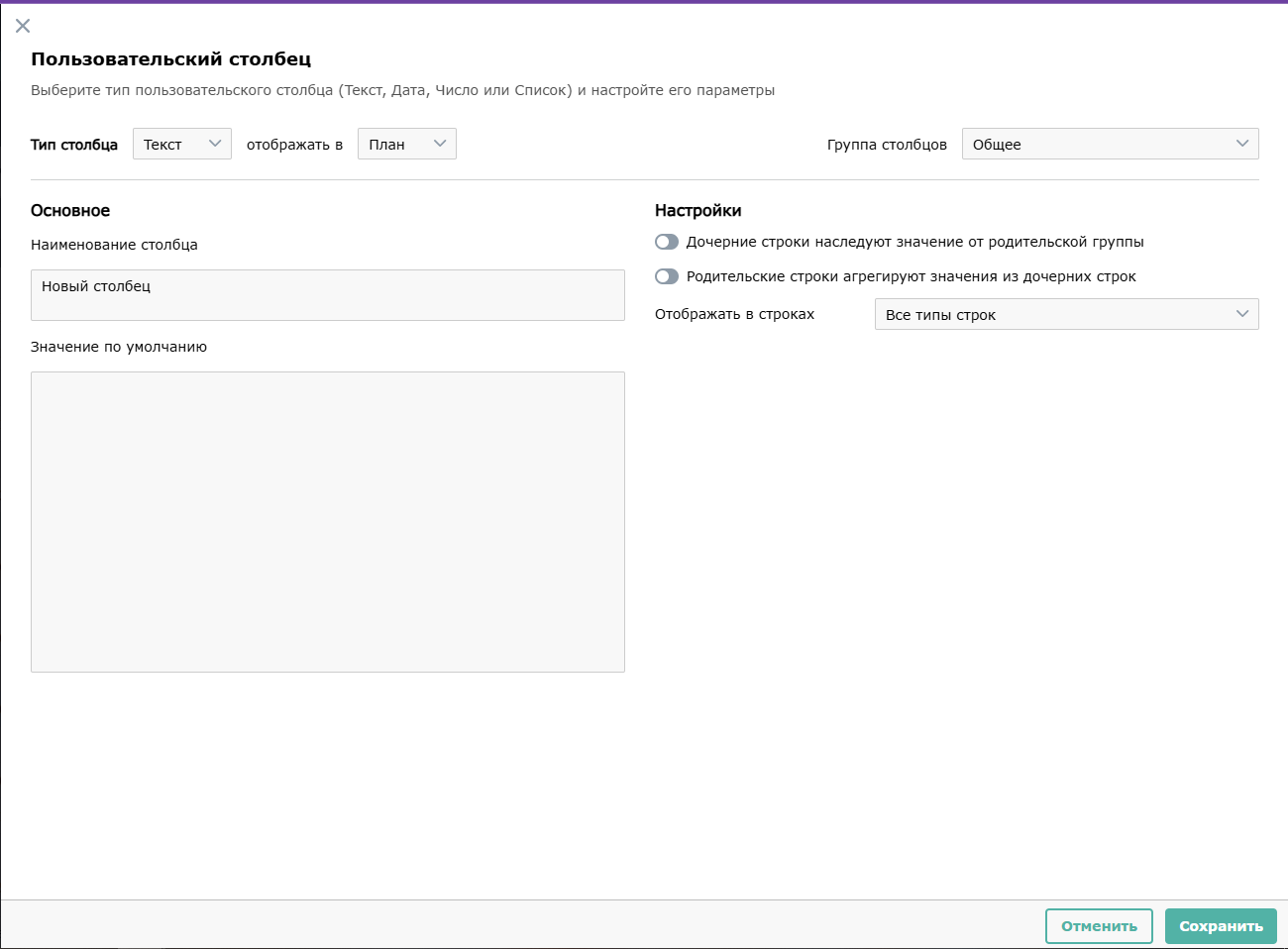Image resolution: width=1288 pixels, height=949 pixels.
Task: Click the Основное section heading
Action: [x=70, y=210]
